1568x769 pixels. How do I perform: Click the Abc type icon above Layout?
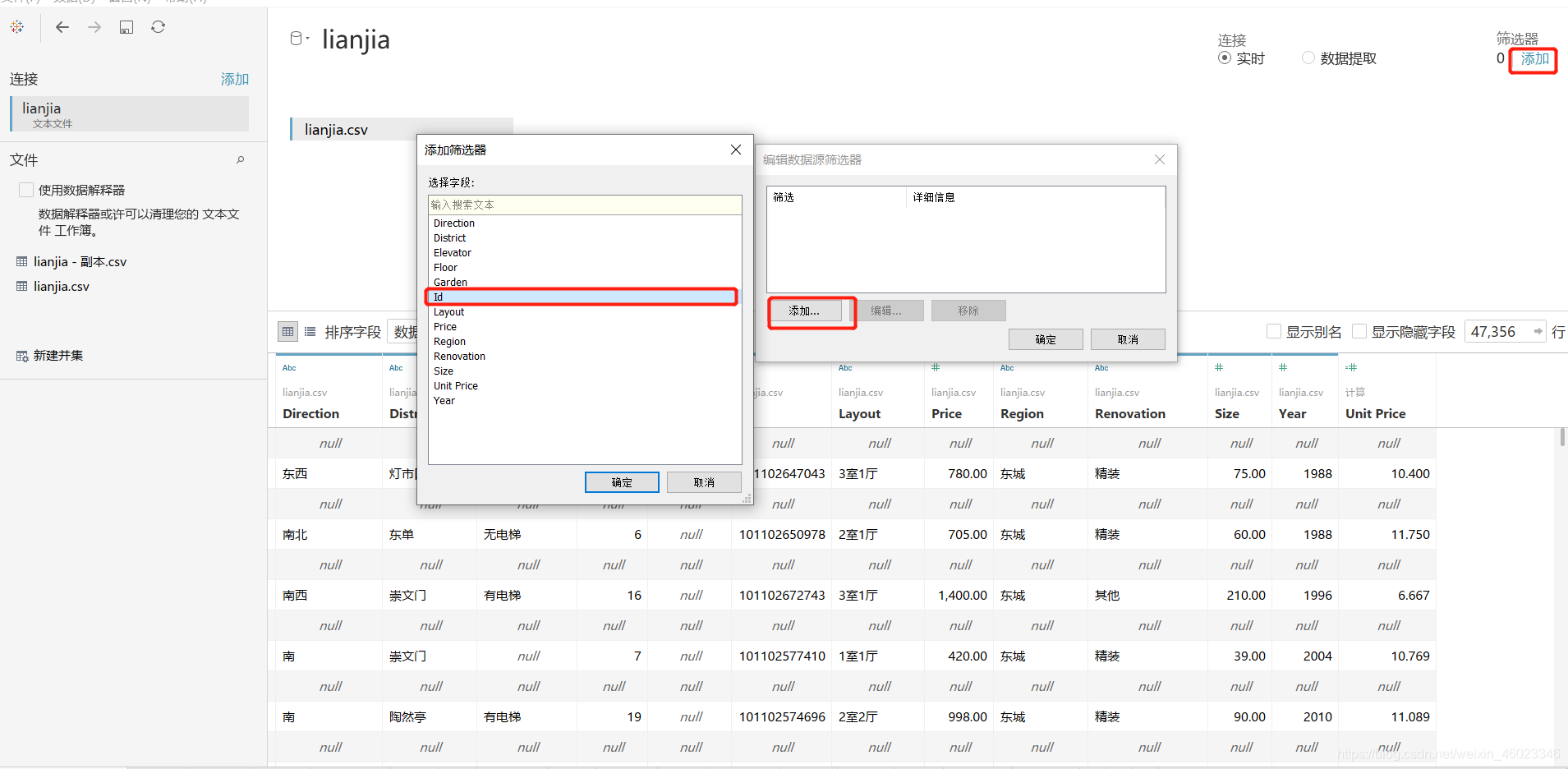point(845,368)
